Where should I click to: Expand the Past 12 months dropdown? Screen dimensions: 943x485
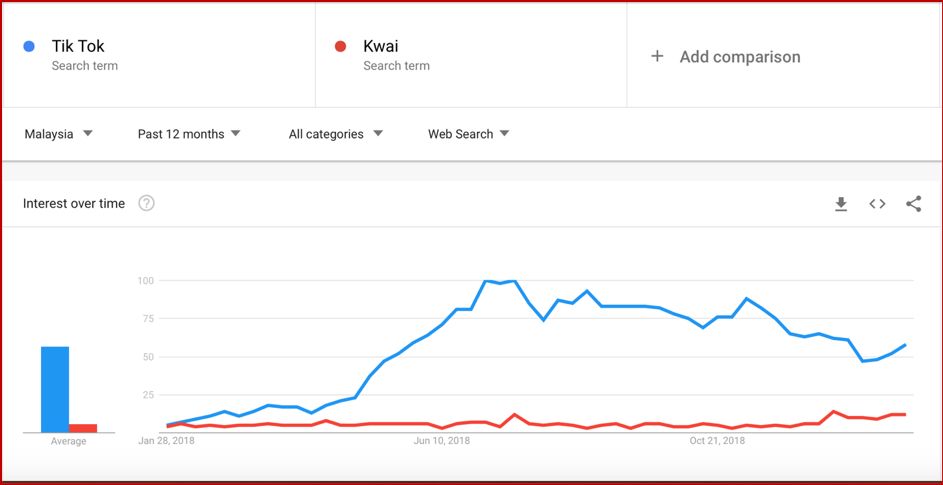(x=189, y=134)
